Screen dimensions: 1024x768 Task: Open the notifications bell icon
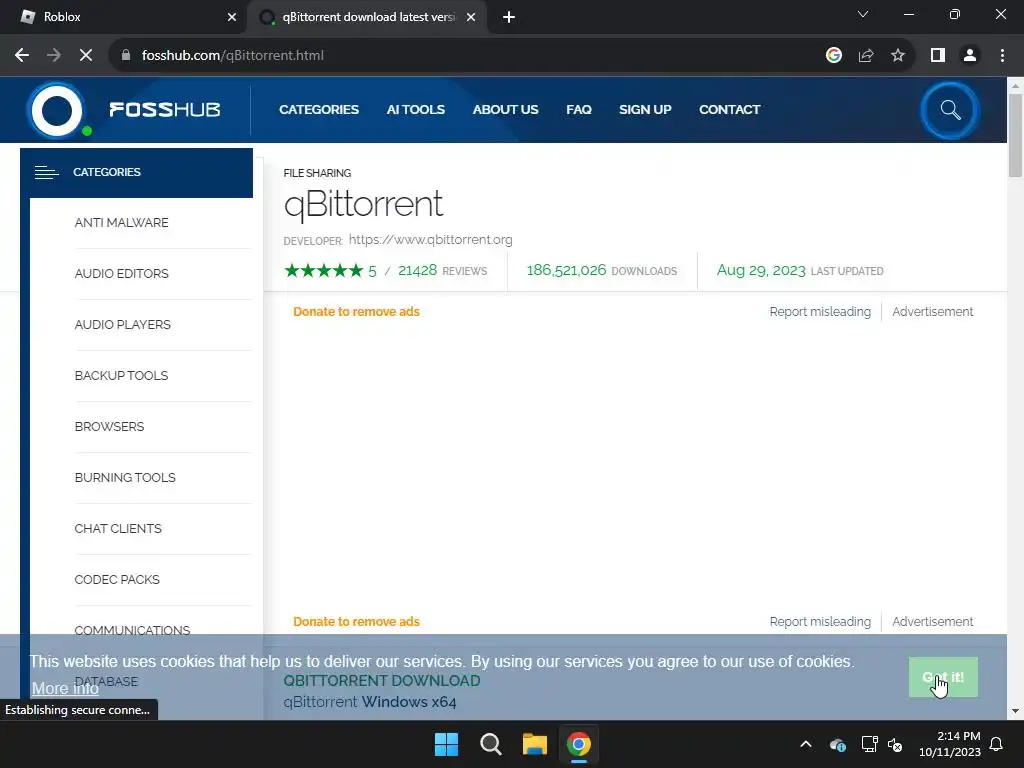pyautogui.click(x=997, y=744)
